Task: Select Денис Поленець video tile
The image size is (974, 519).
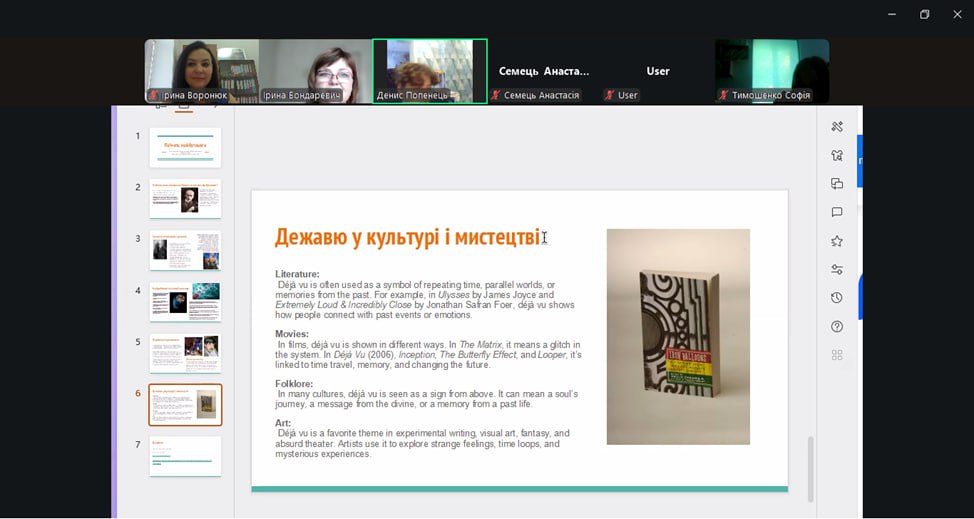Action: [429, 70]
